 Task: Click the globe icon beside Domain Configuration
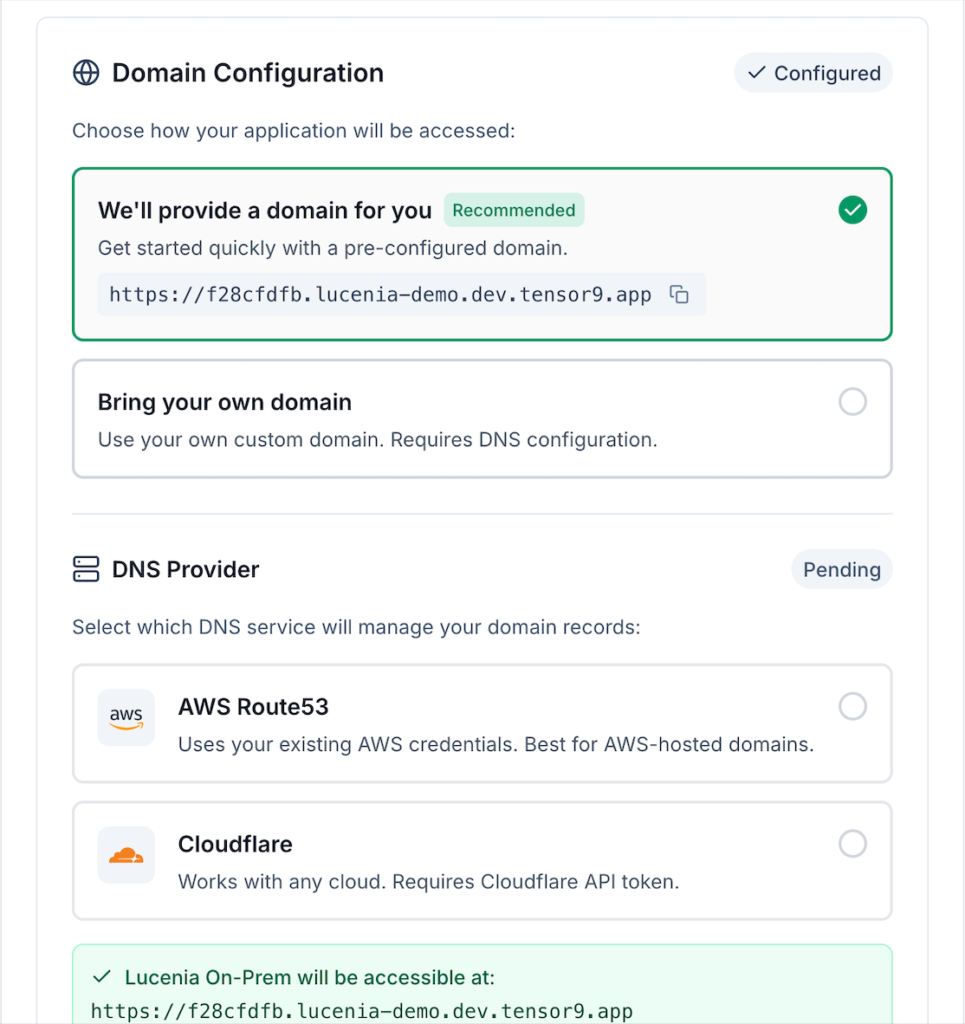point(86,73)
